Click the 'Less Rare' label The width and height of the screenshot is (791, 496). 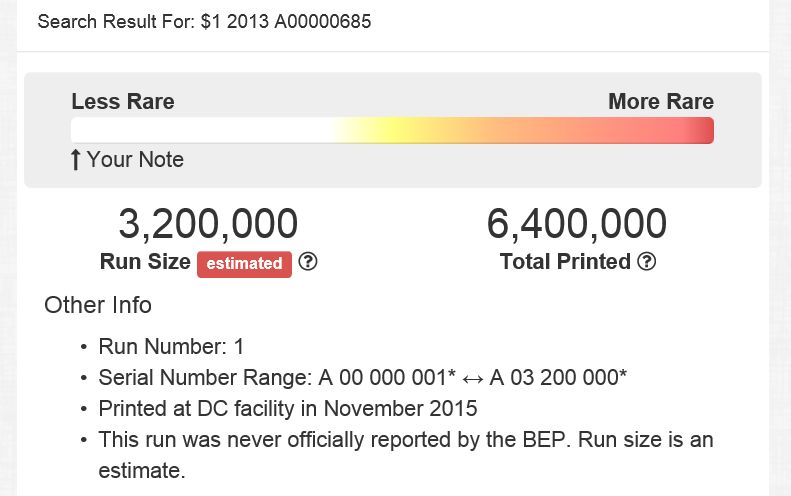[x=123, y=101]
